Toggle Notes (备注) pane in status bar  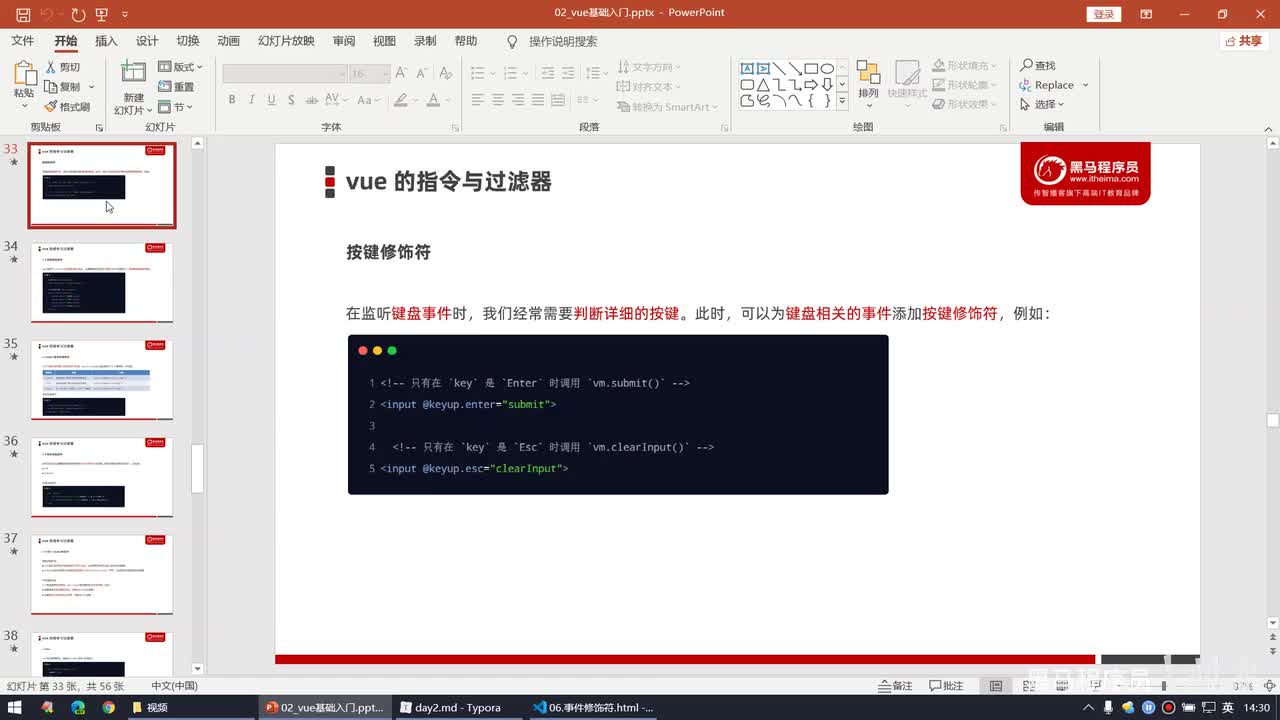tap(895, 686)
